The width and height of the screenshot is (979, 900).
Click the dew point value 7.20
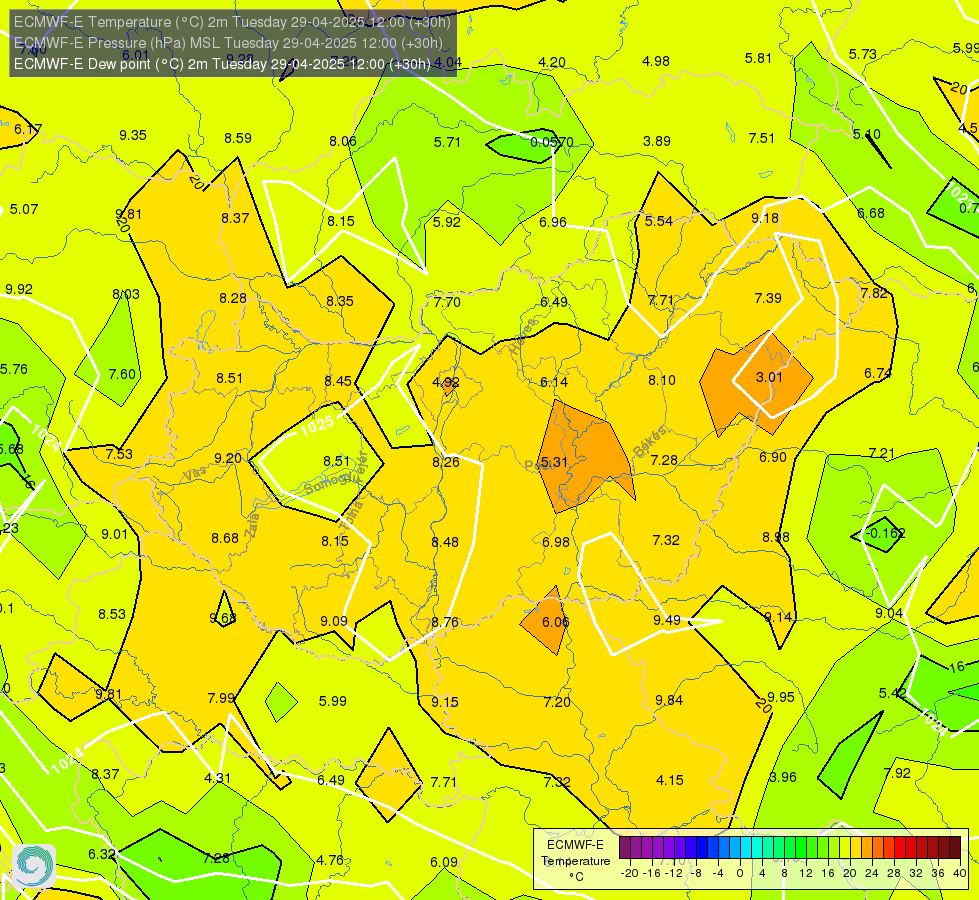click(x=557, y=703)
